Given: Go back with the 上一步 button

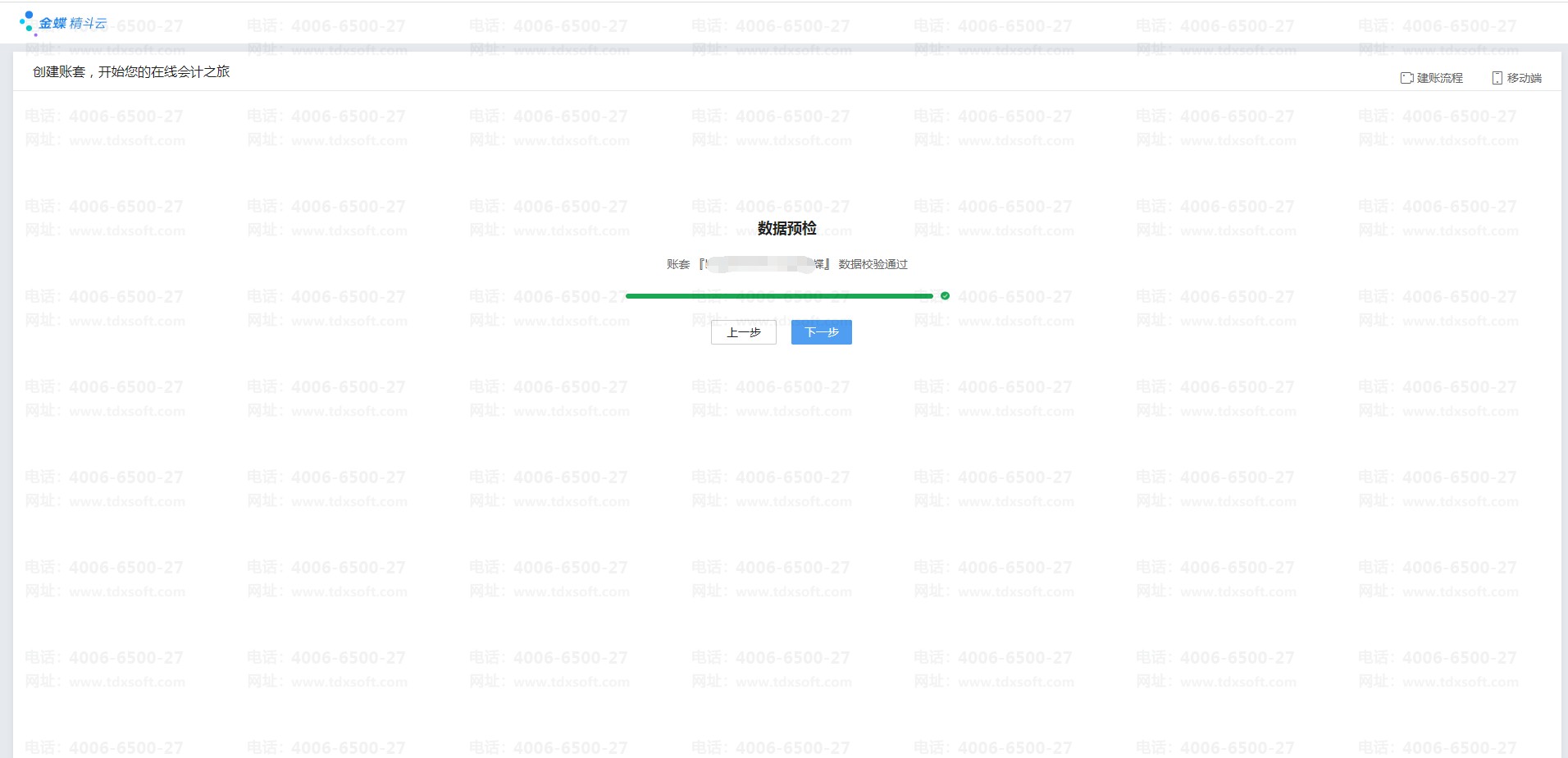Looking at the screenshot, I should pos(743,332).
